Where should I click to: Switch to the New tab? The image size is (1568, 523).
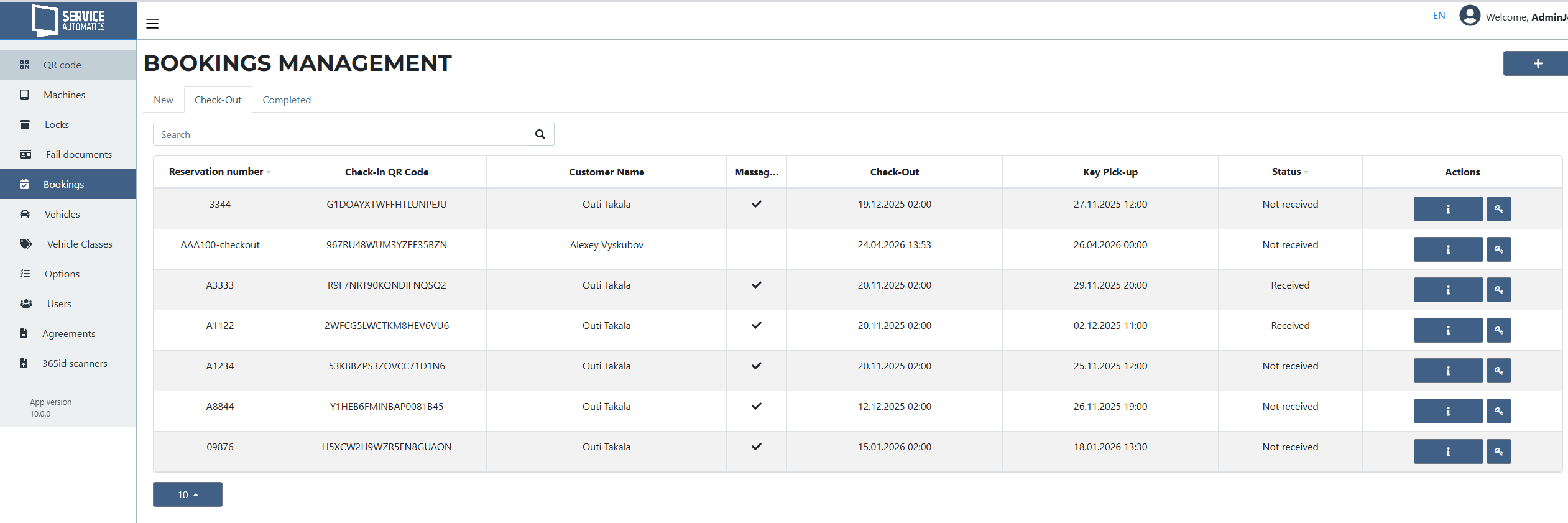tap(164, 100)
